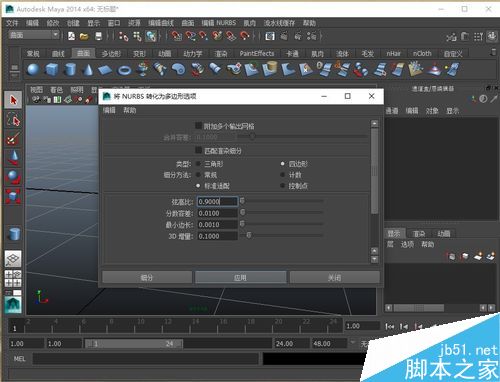The width and height of the screenshot is (500, 382).
Task: Switch to single perspective view layout
Action: (13, 259)
